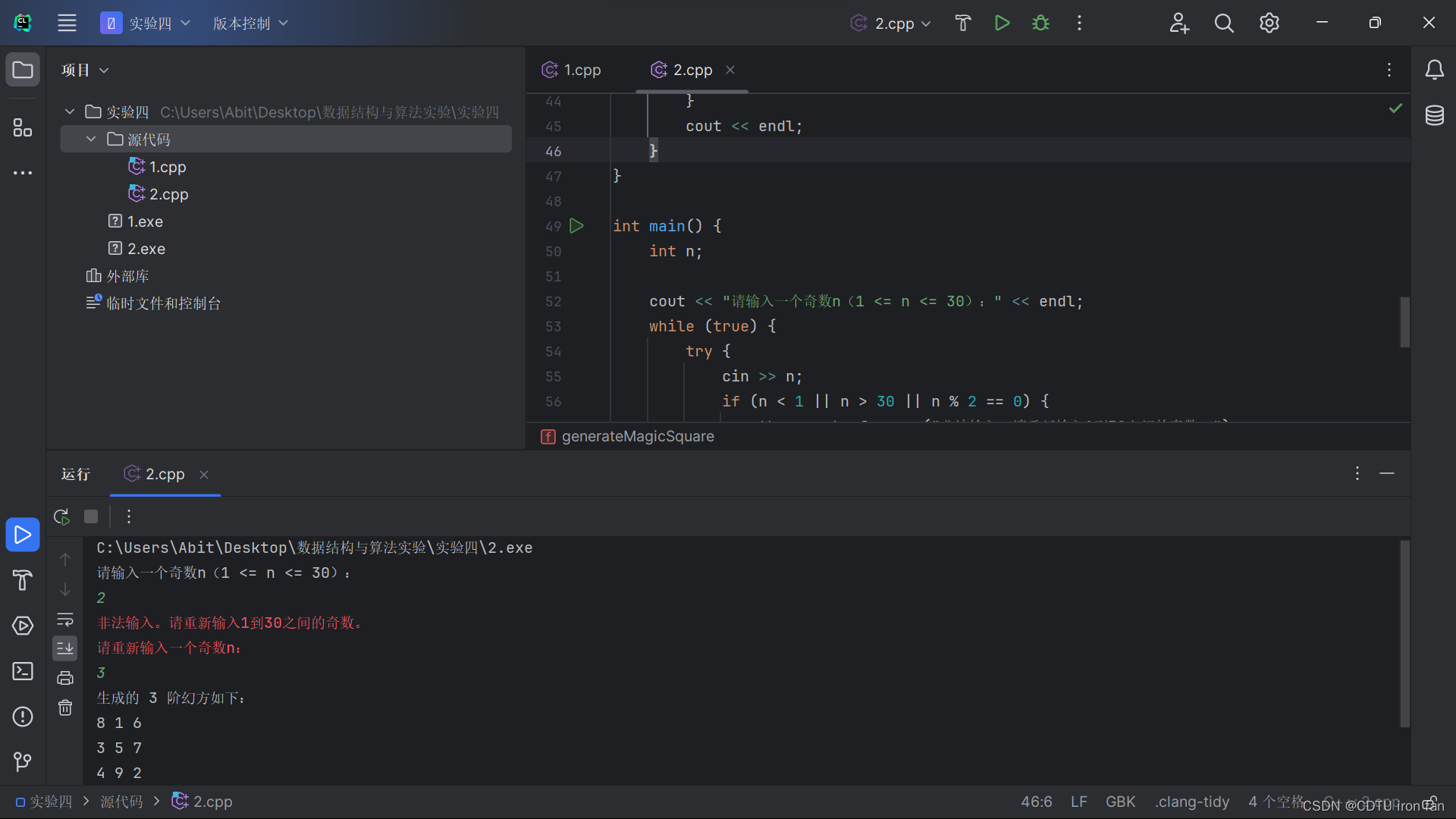
Task: Toggle soft-wrap in the run console
Action: tap(65, 620)
